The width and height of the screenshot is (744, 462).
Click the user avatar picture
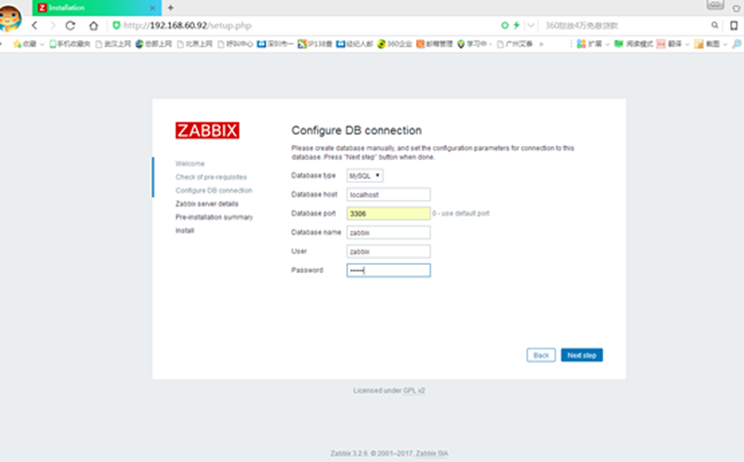[x=10, y=18]
